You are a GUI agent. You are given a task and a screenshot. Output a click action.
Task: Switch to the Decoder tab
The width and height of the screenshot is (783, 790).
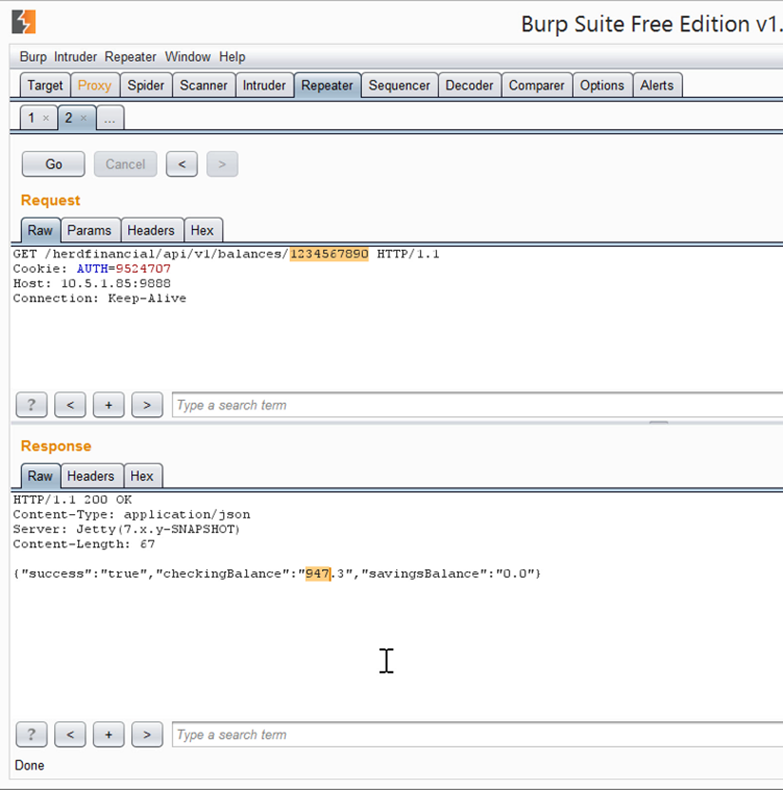coord(469,85)
